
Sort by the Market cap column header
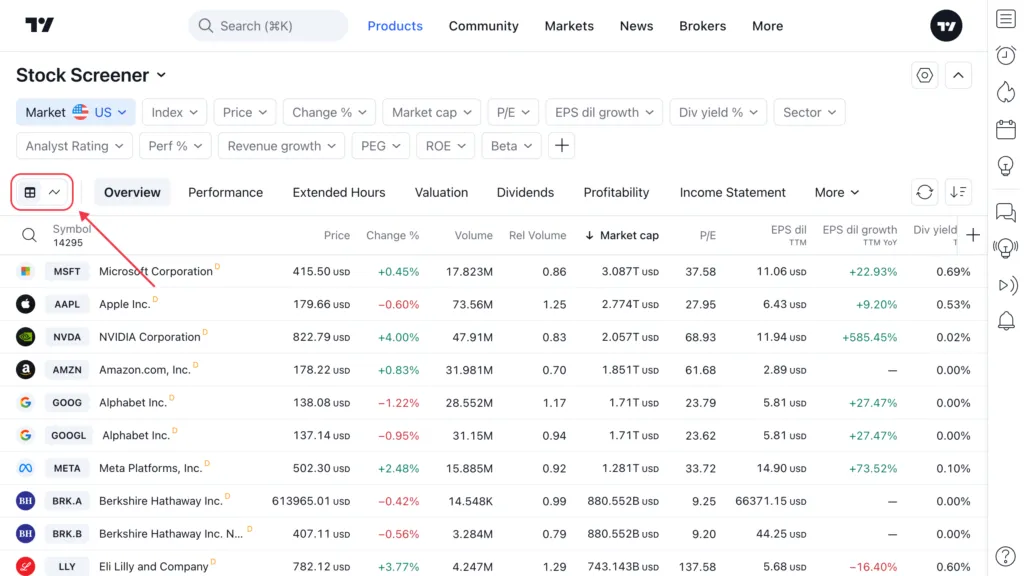point(622,235)
